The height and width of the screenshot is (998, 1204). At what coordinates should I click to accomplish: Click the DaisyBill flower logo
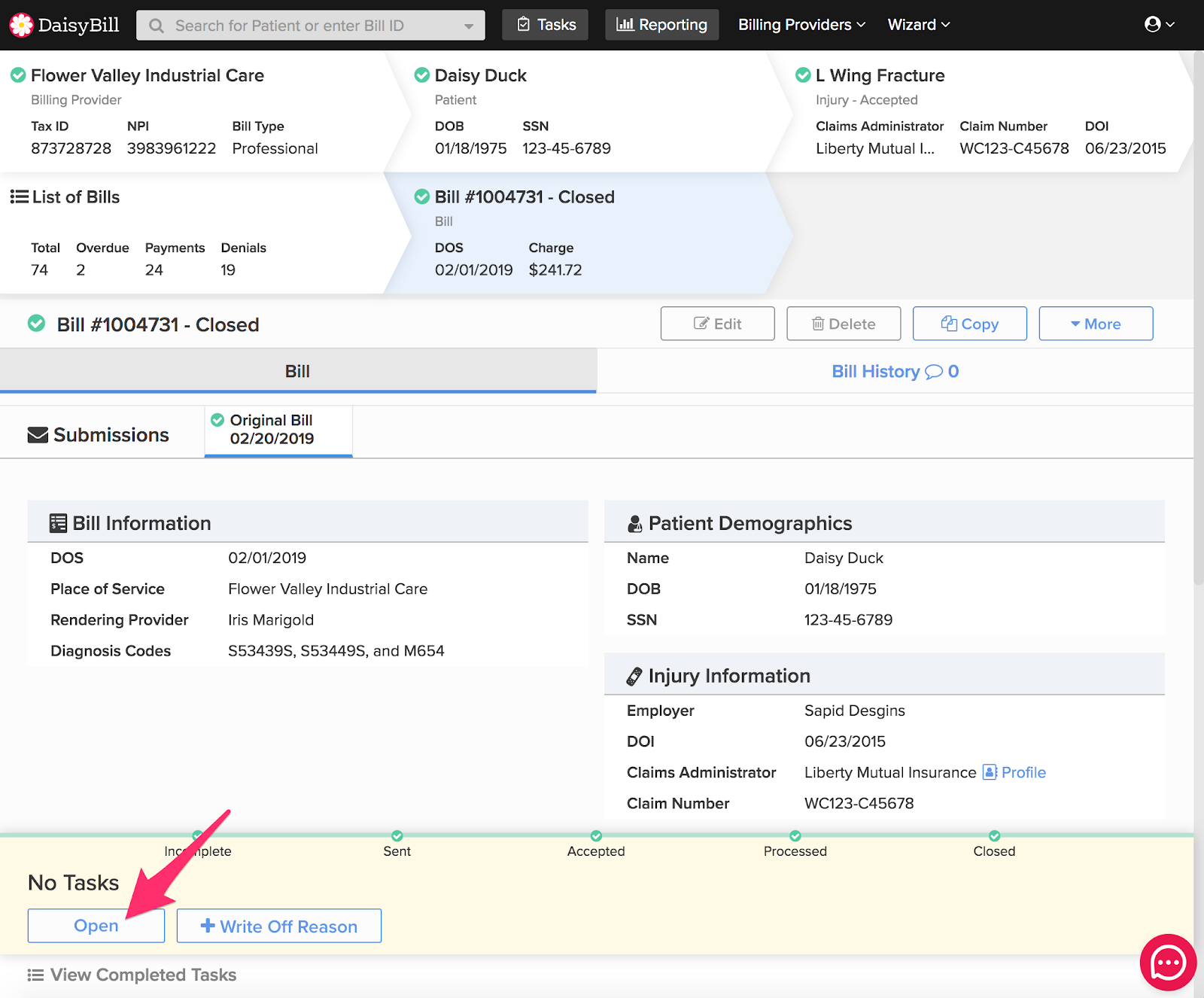coord(21,25)
